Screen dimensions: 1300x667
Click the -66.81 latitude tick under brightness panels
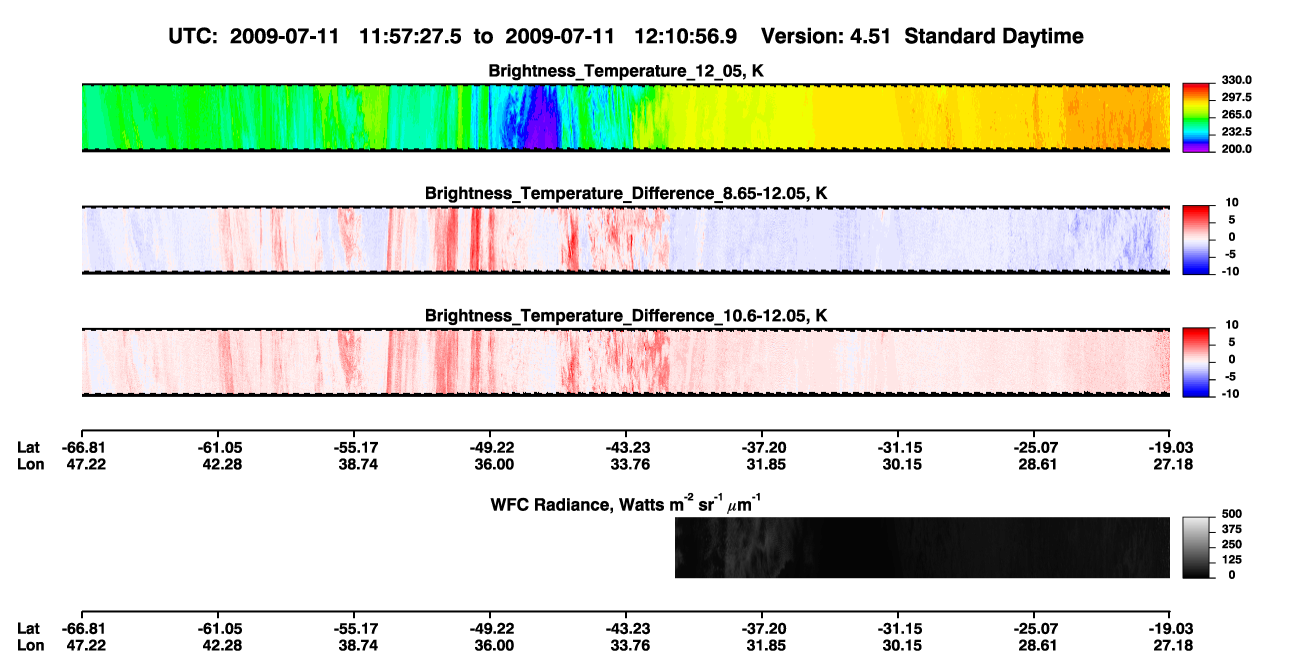[83, 448]
